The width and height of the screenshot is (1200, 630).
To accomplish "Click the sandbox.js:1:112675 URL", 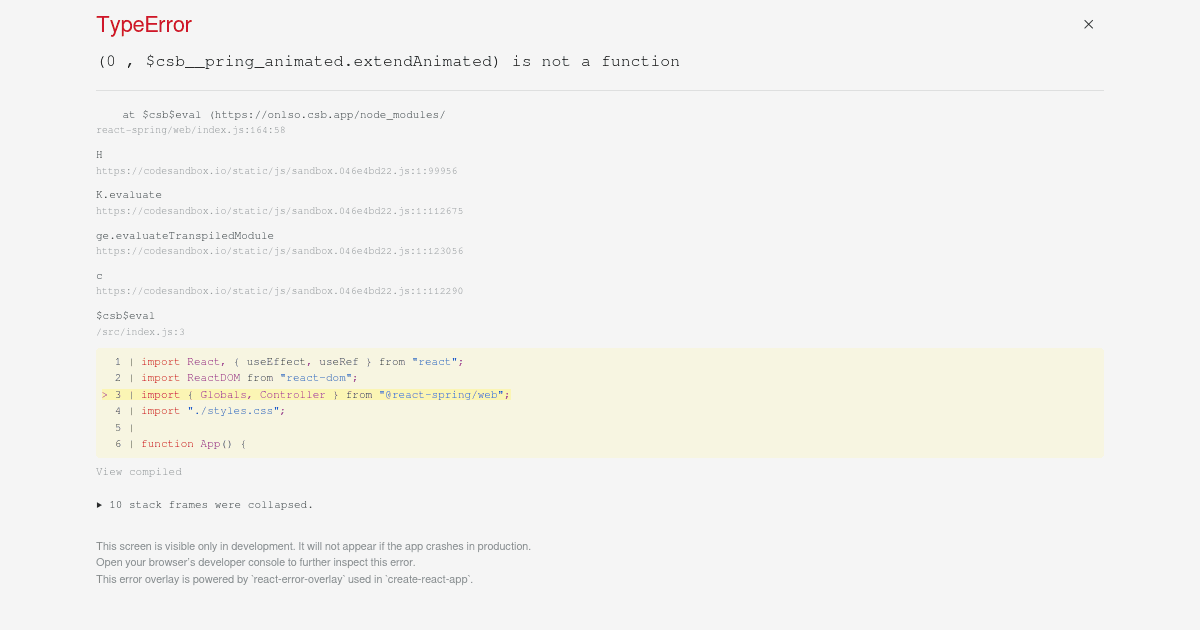I will [279, 210].
